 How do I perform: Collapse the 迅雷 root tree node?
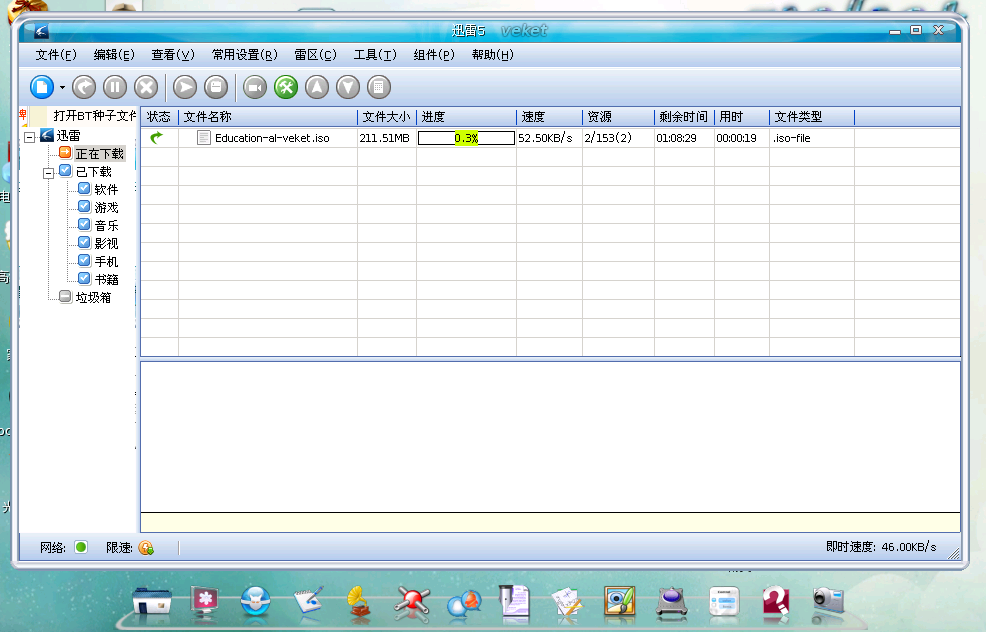tap(30, 136)
